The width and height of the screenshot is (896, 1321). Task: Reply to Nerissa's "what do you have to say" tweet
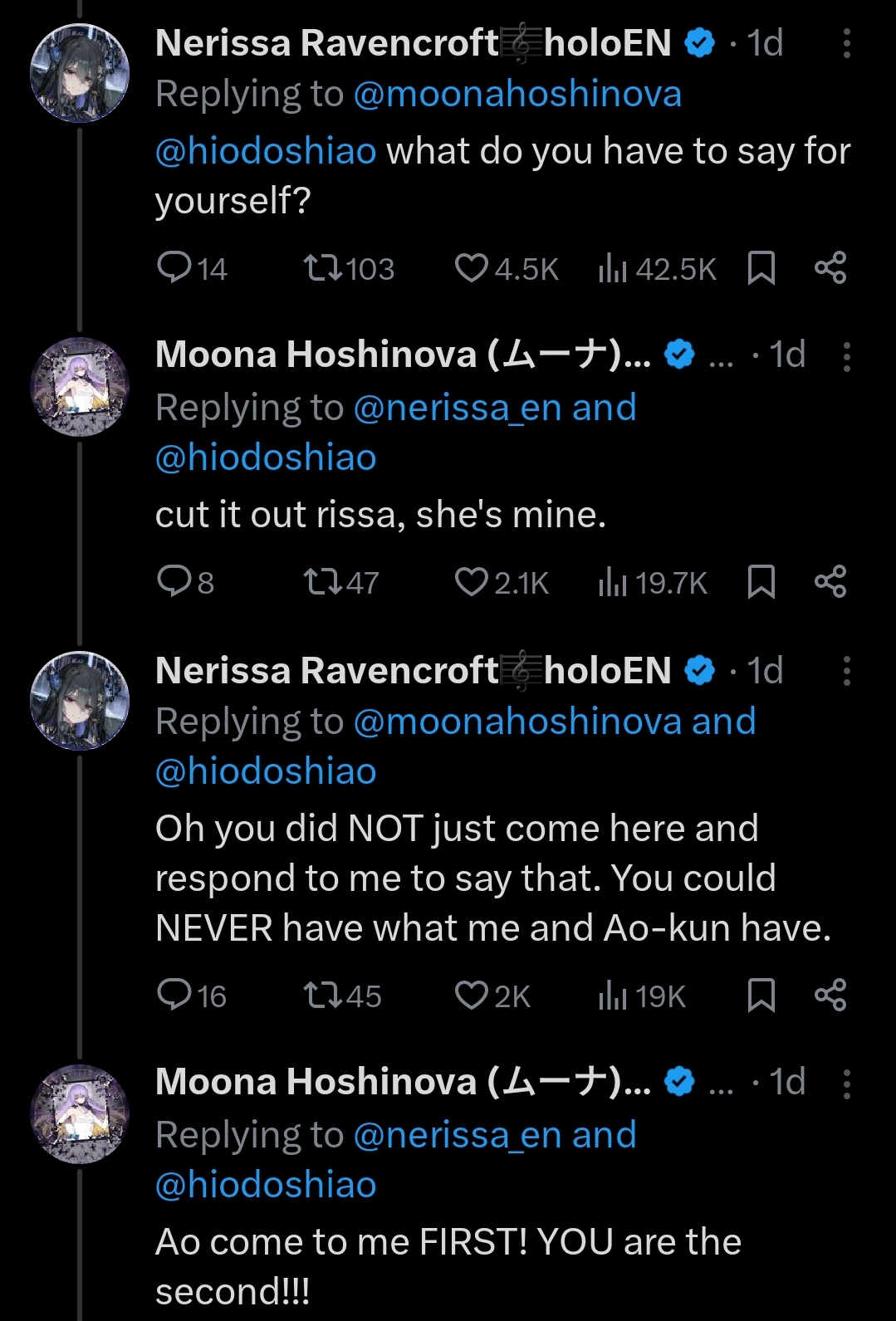point(175,268)
